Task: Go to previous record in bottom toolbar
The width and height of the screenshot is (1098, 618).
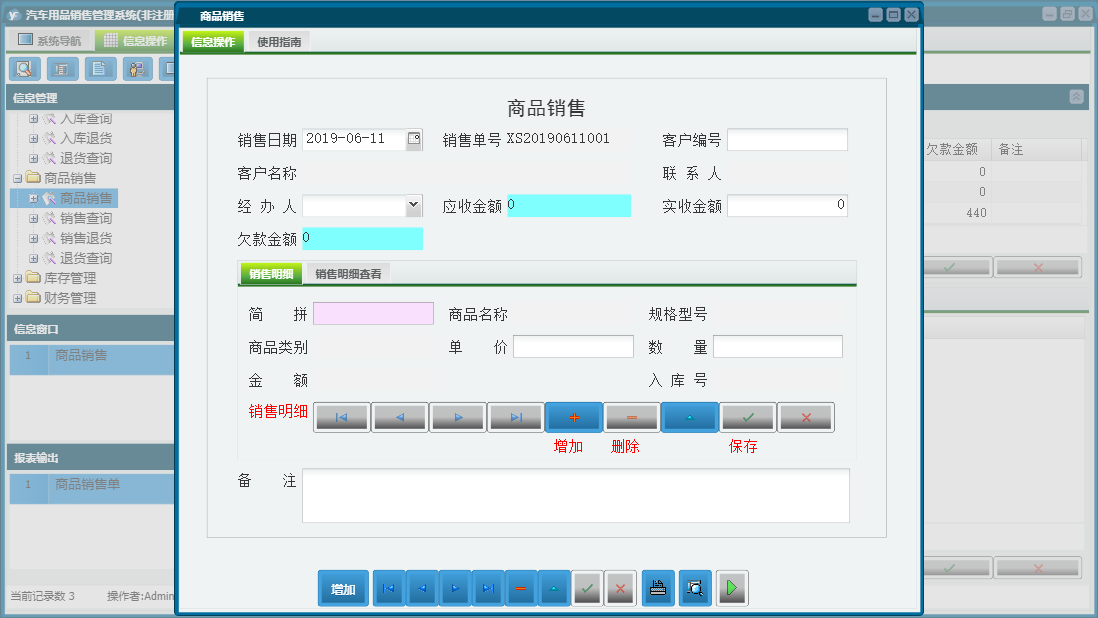Action: 422,588
